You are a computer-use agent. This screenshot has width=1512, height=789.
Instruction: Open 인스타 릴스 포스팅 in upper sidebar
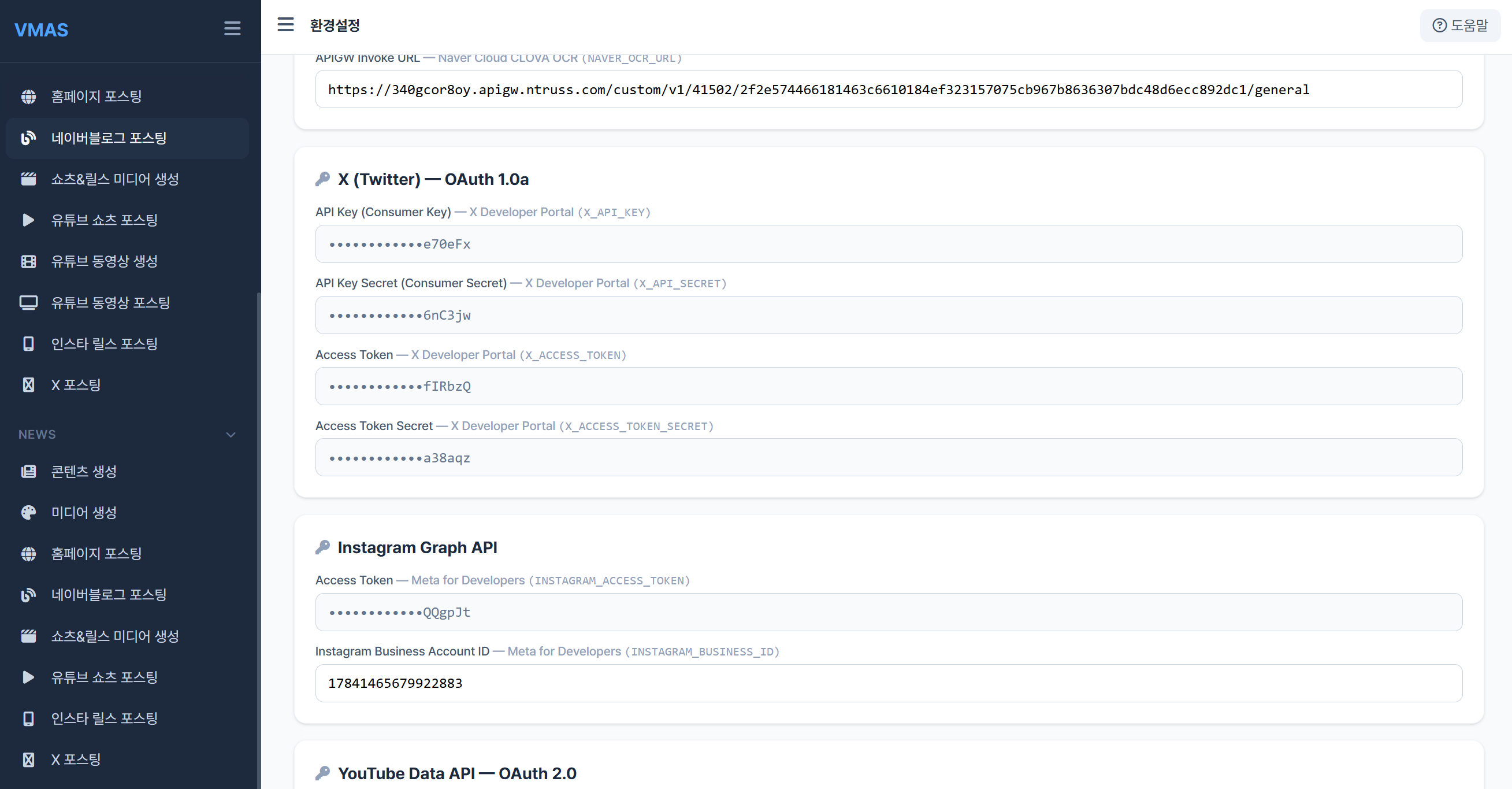pyautogui.click(x=105, y=343)
